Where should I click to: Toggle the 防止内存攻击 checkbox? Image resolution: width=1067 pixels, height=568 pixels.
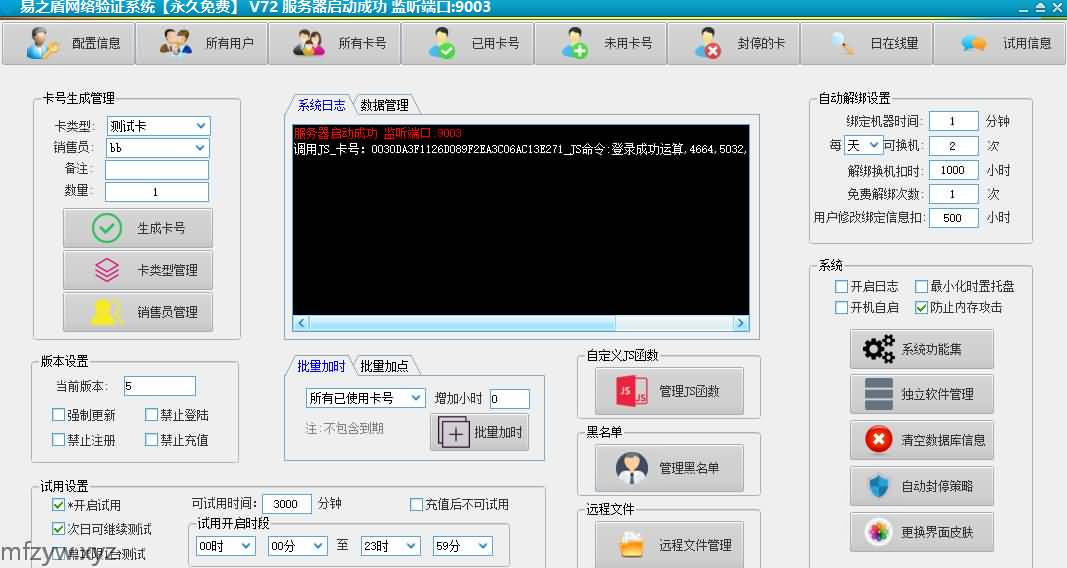(x=921, y=308)
